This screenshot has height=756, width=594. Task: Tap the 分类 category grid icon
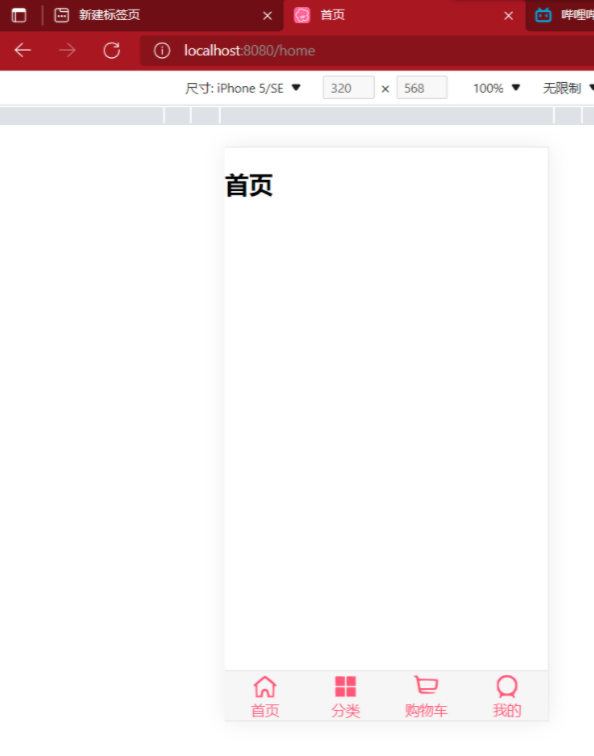pos(345,687)
